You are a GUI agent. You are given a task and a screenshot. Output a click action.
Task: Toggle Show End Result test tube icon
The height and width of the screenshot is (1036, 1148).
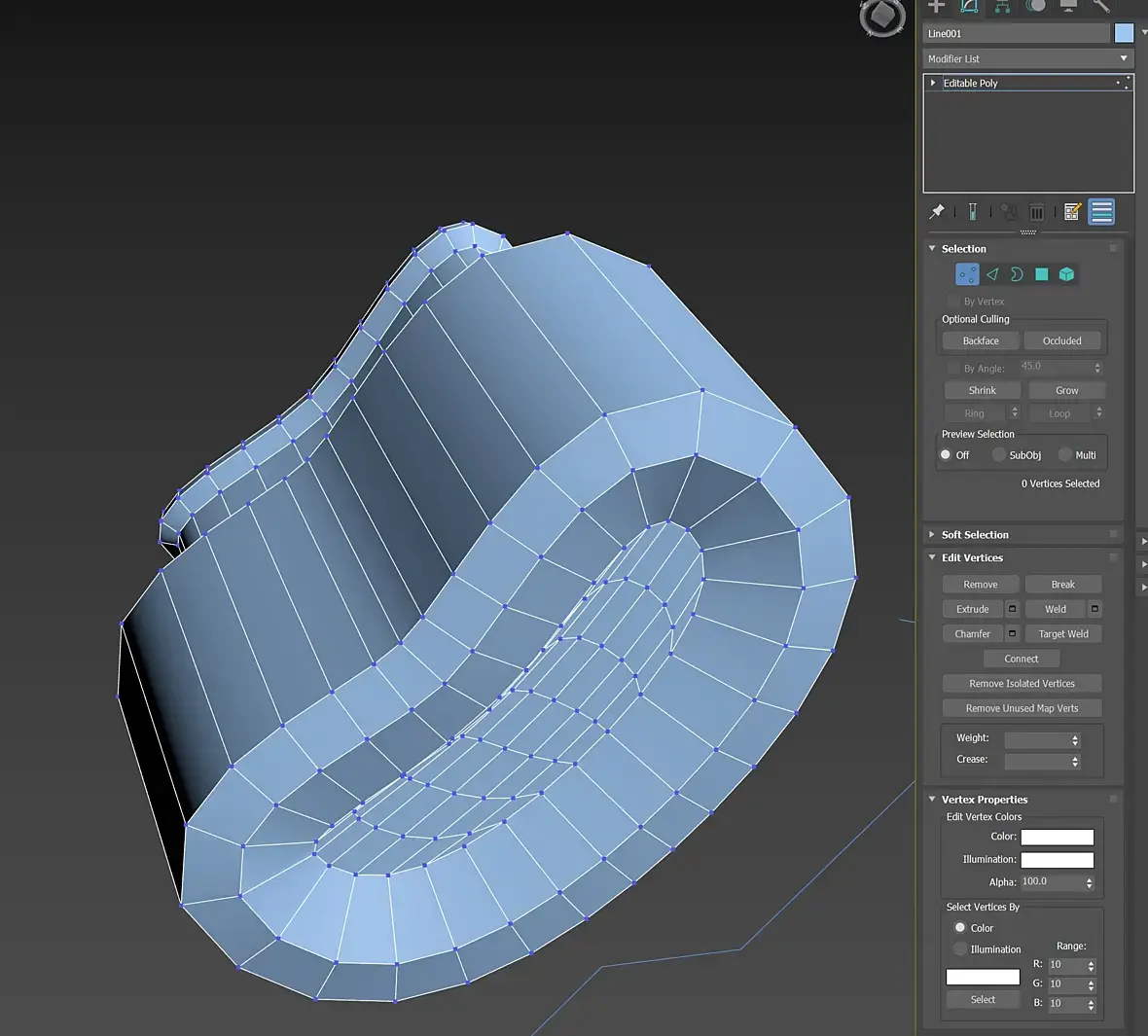tap(972, 211)
